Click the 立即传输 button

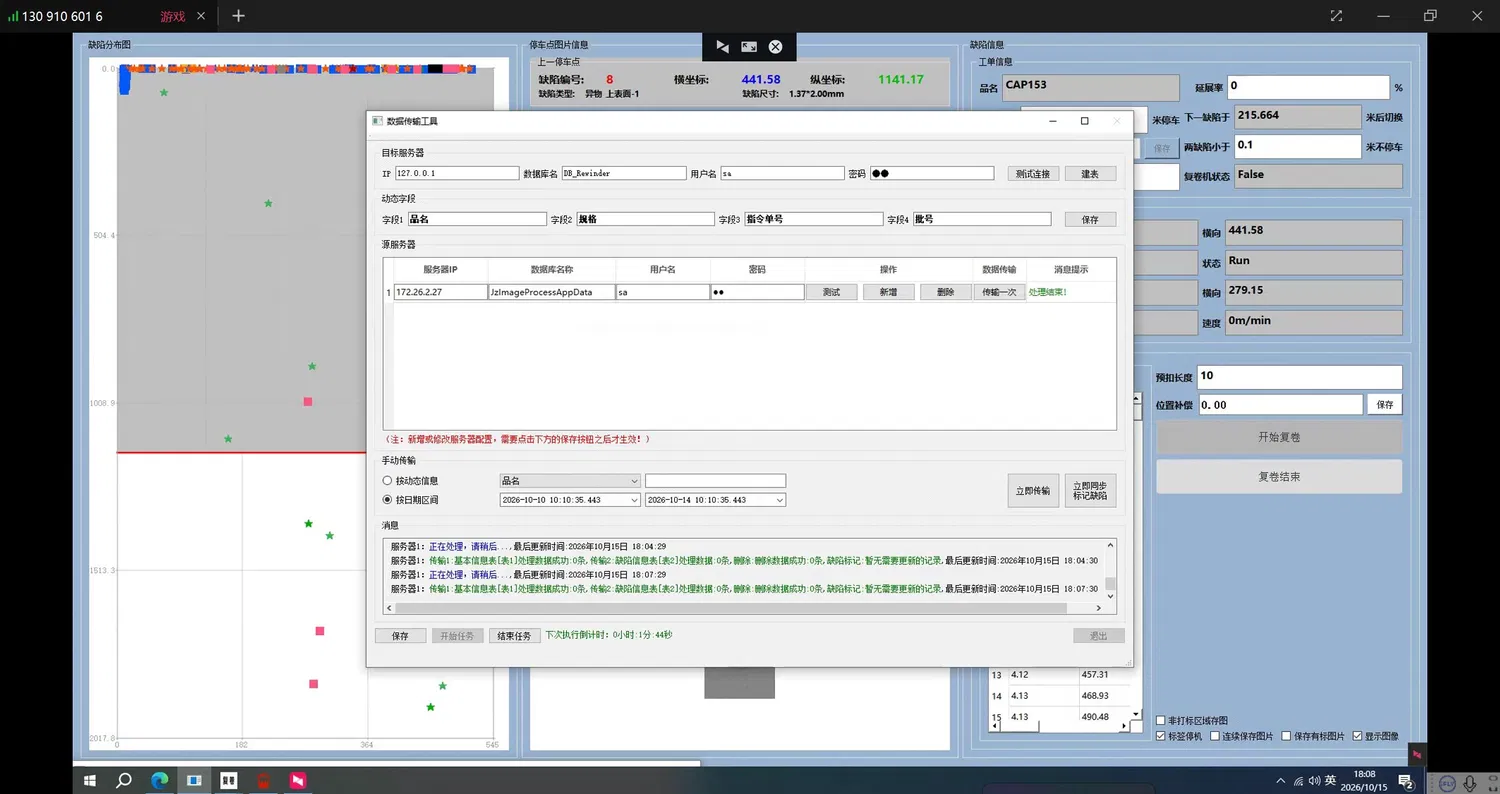coord(1033,491)
